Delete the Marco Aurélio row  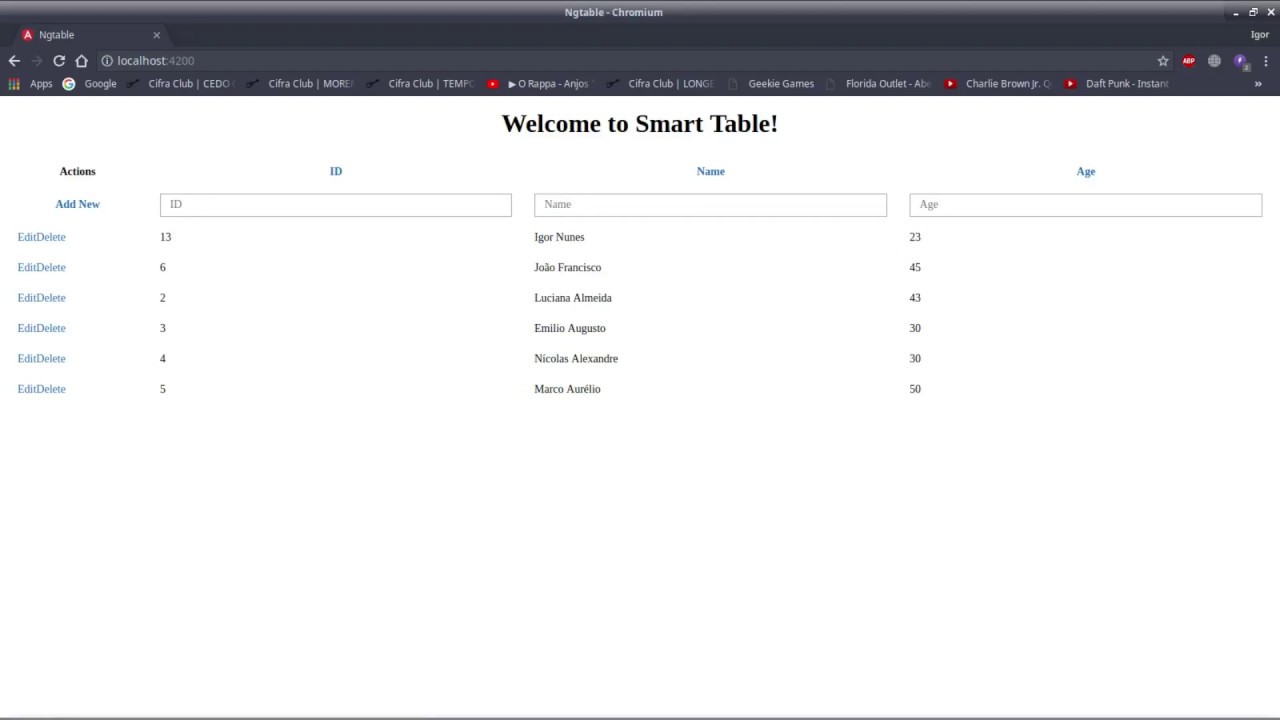pos(51,389)
